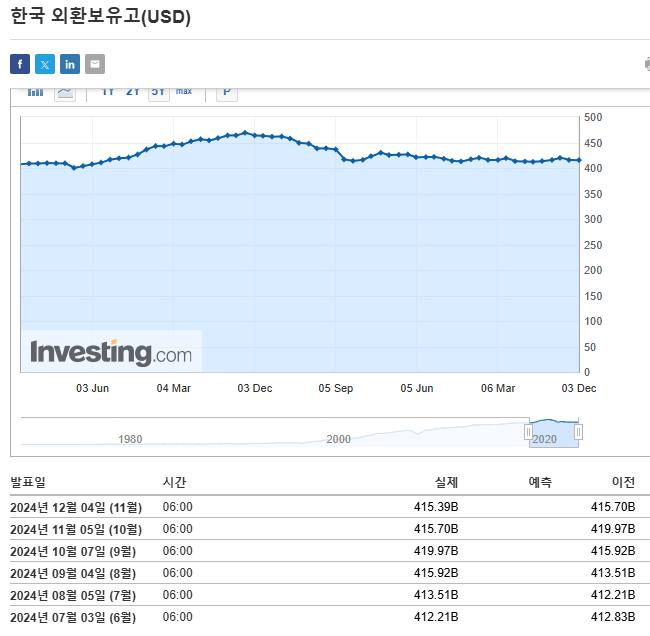Viewport: 650px width, 636px height.
Task: Click the right handle of range navigator
Action: [x=578, y=432]
